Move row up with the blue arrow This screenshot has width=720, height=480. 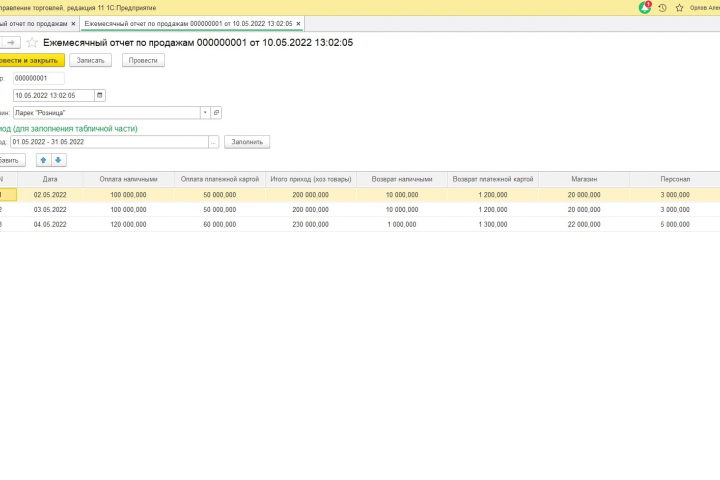44,160
